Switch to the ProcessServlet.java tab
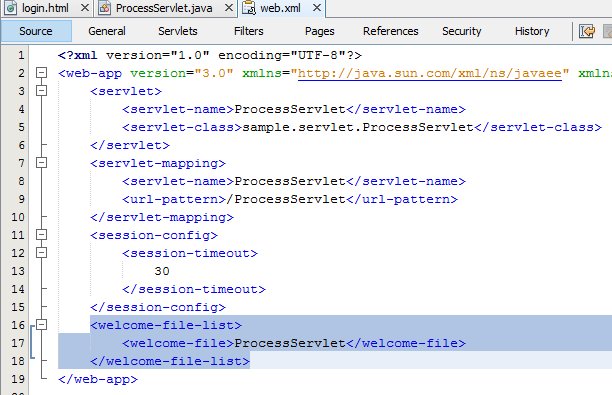 (x=164, y=8)
